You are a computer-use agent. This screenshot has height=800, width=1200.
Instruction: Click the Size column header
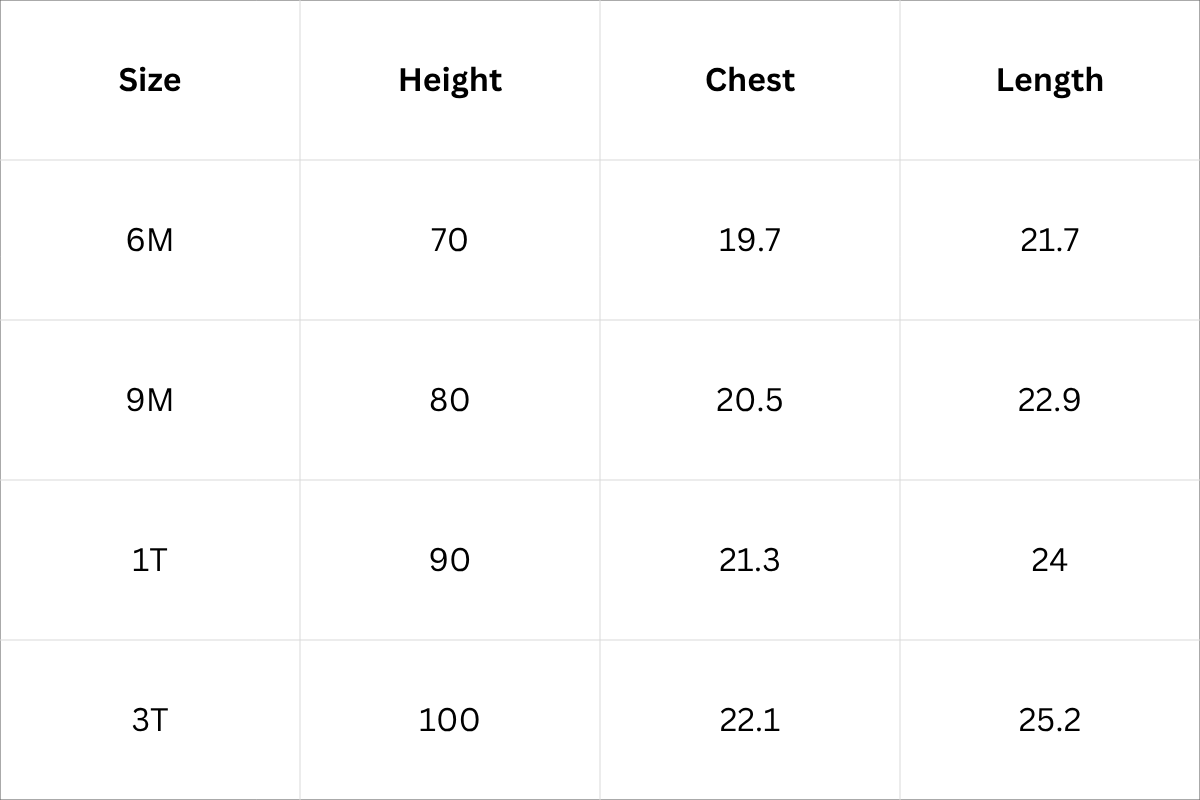[x=150, y=80]
